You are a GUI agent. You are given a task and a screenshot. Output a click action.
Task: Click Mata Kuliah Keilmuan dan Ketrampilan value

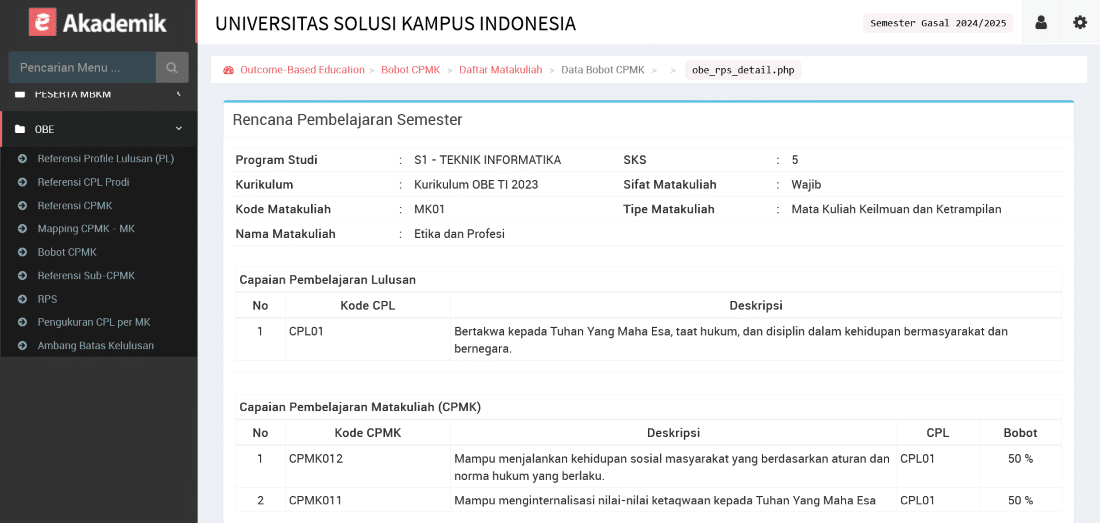point(897,209)
